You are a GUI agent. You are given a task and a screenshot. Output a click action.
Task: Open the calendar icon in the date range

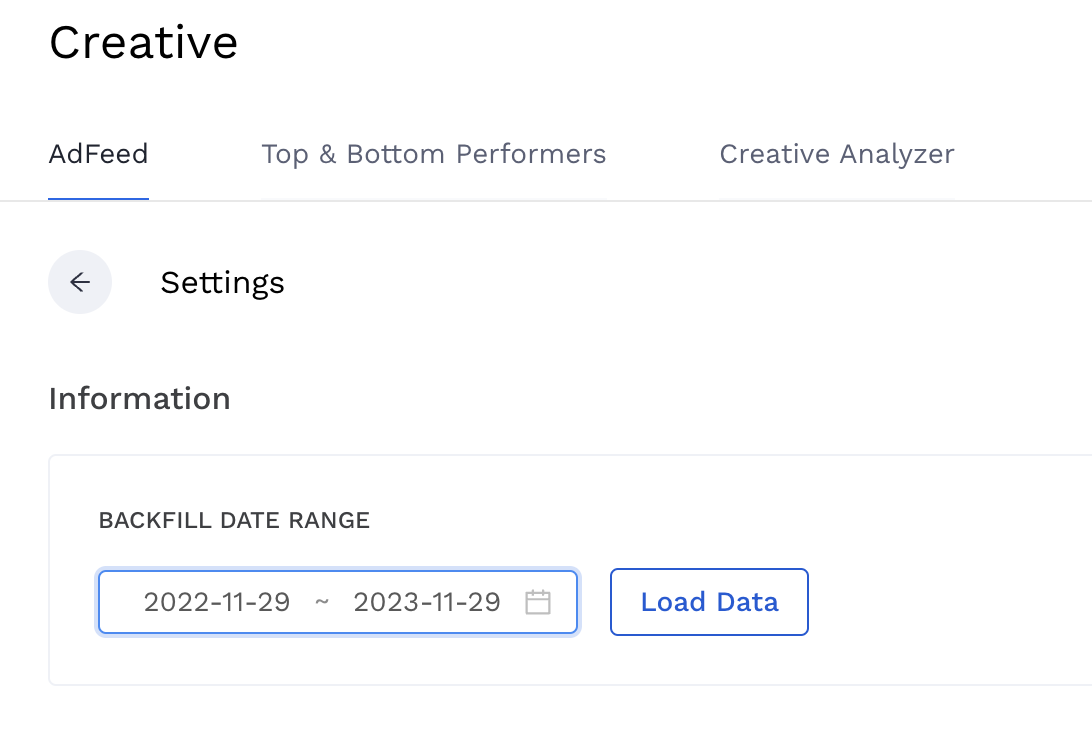538,602
